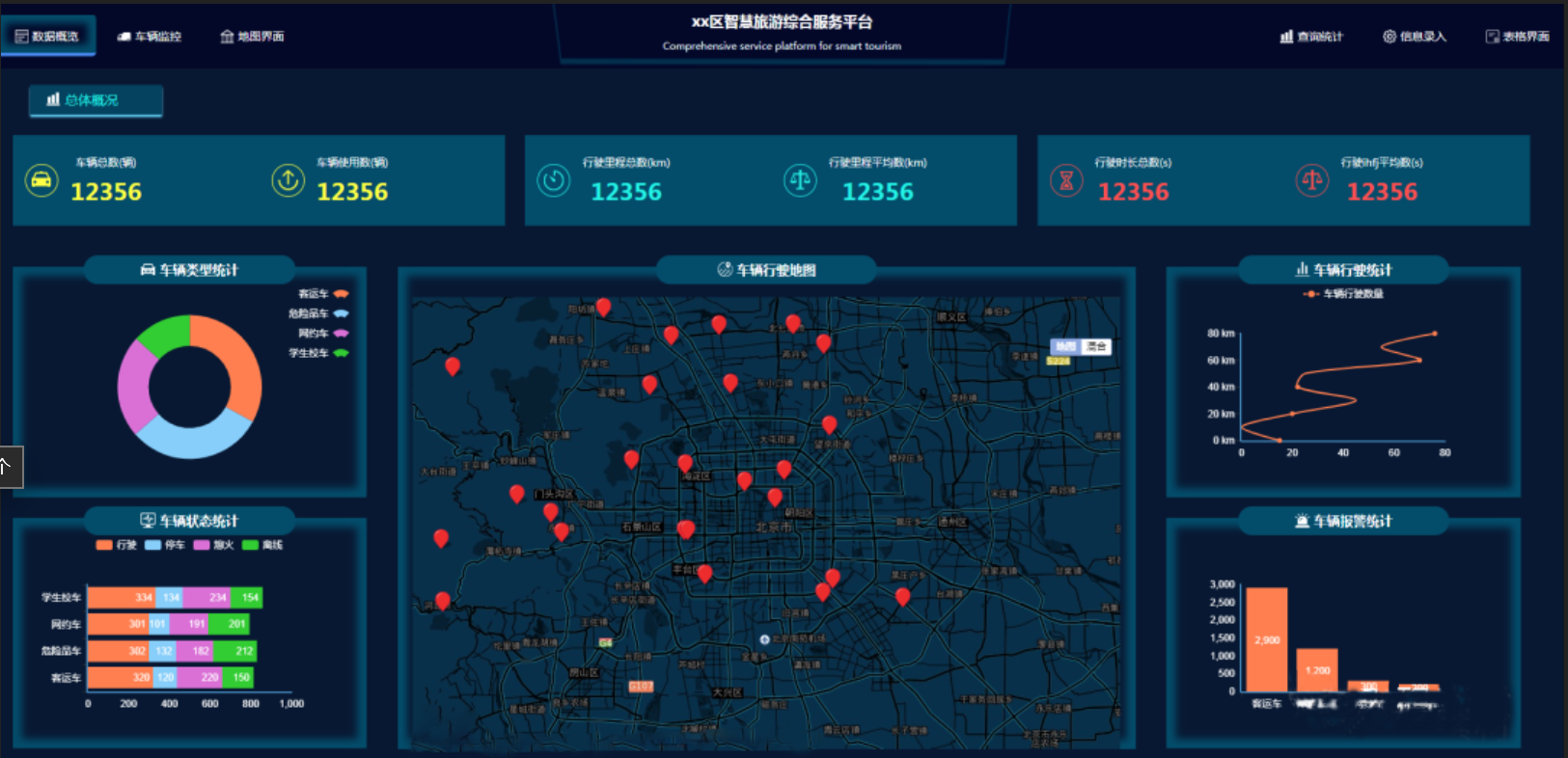Click the upload arrow icon for 车辆使用数
This screenshot has width=1568, height=758.
pos(288,180)
